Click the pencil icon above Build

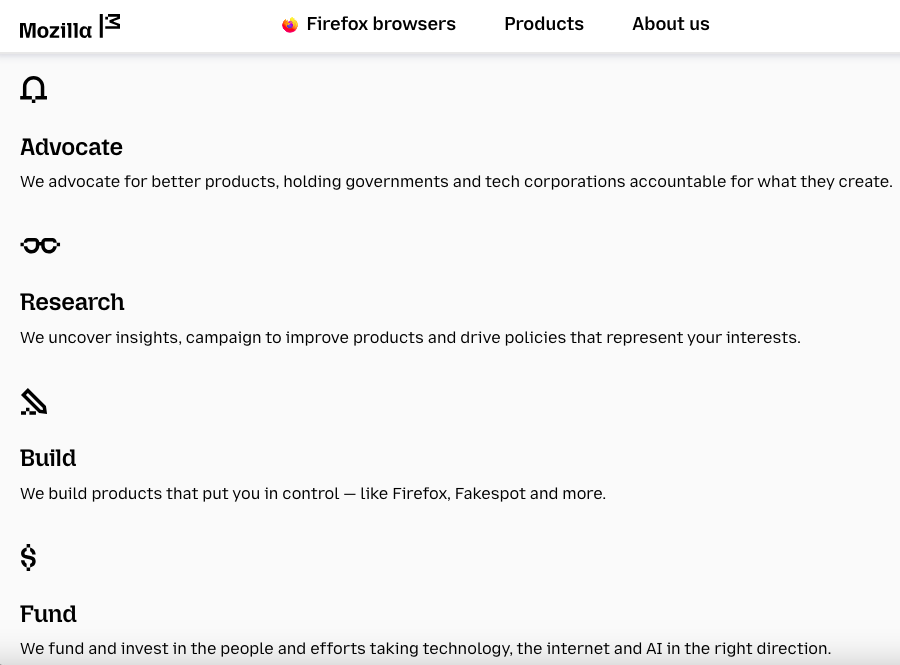point(33,402)
